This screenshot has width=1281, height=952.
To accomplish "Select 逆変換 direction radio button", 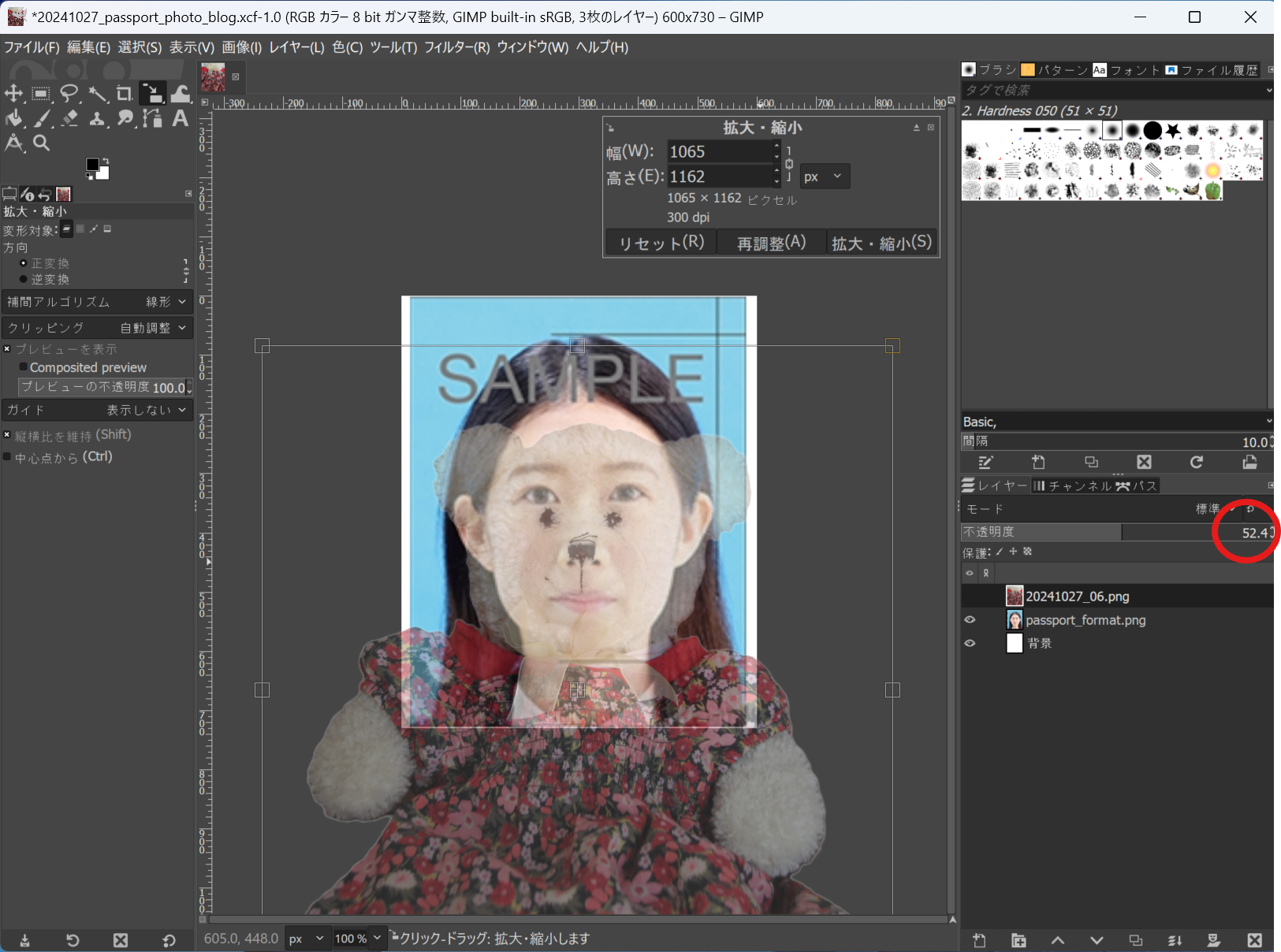I will pyautogui.click(x=24, y=279).
